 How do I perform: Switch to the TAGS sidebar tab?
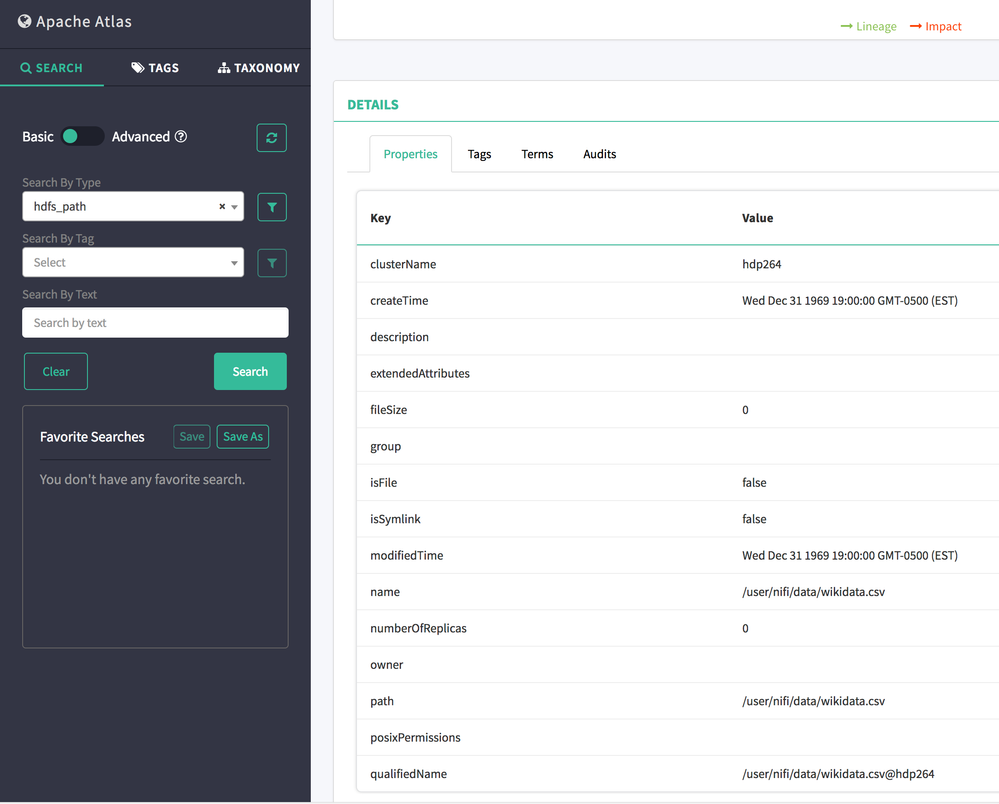coord(155,68)
